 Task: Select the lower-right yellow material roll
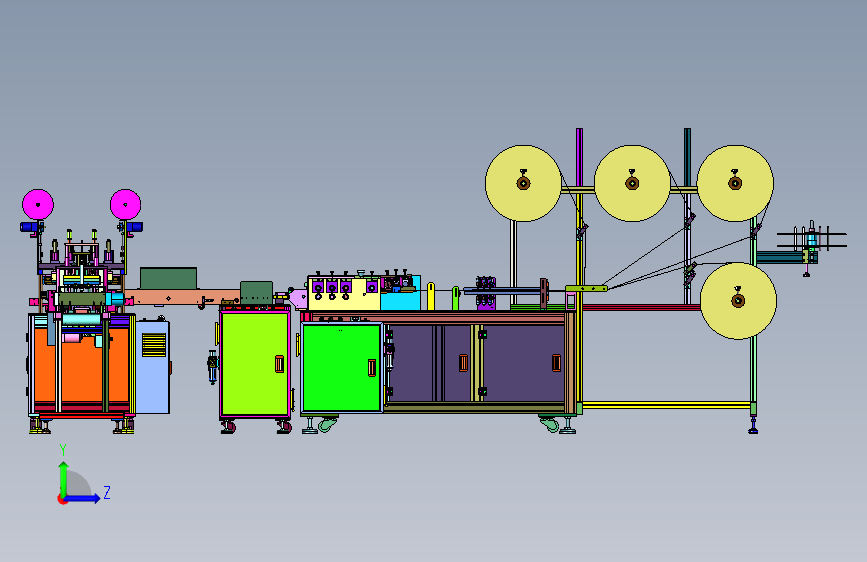point(738,301)
